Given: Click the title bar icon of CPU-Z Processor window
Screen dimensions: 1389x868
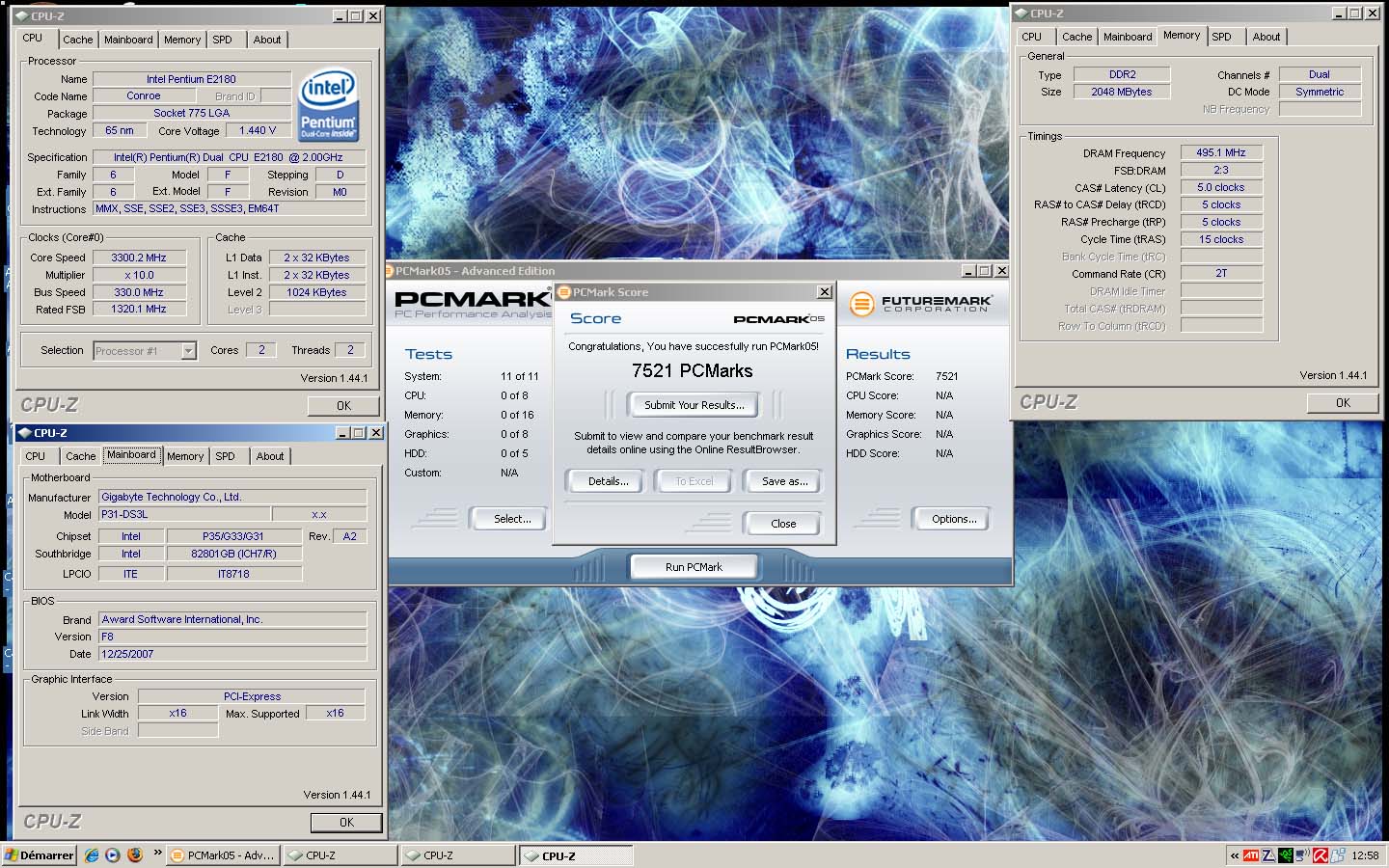Looking at the screenshot, I should (22, 16).
